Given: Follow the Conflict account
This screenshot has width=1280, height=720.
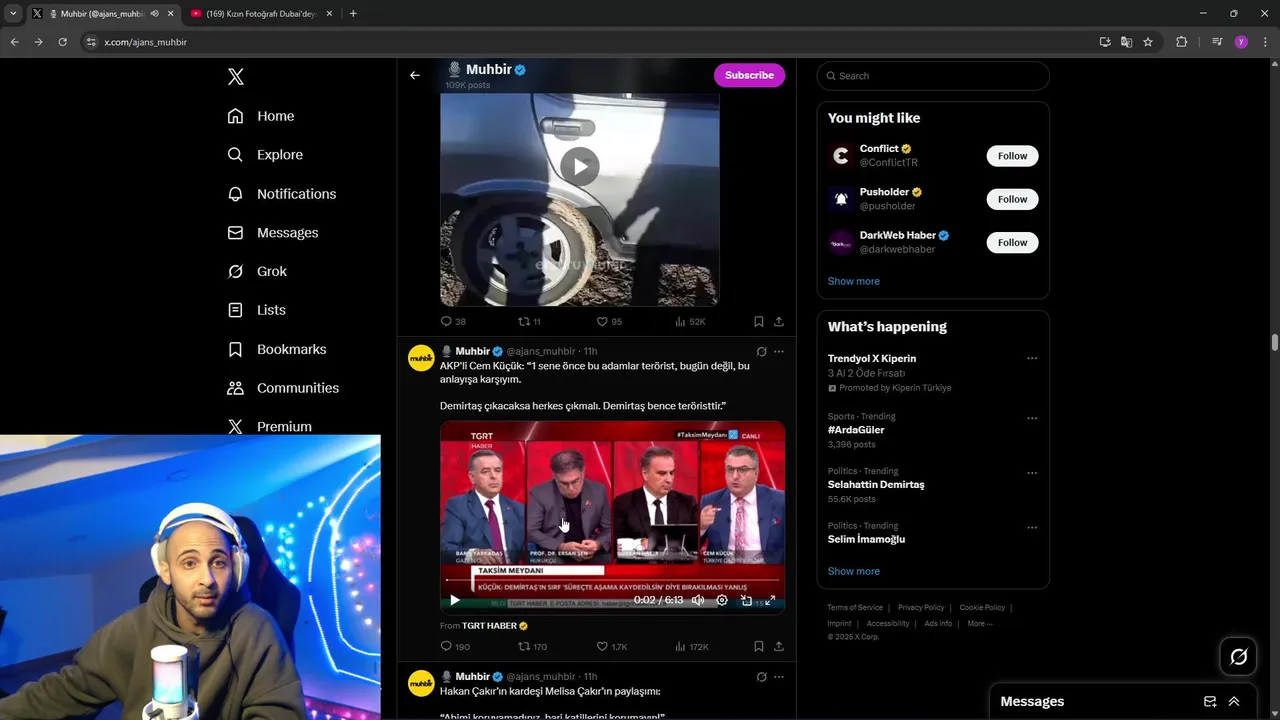Looking at the screenshot, I should (x=1012, y=156).
